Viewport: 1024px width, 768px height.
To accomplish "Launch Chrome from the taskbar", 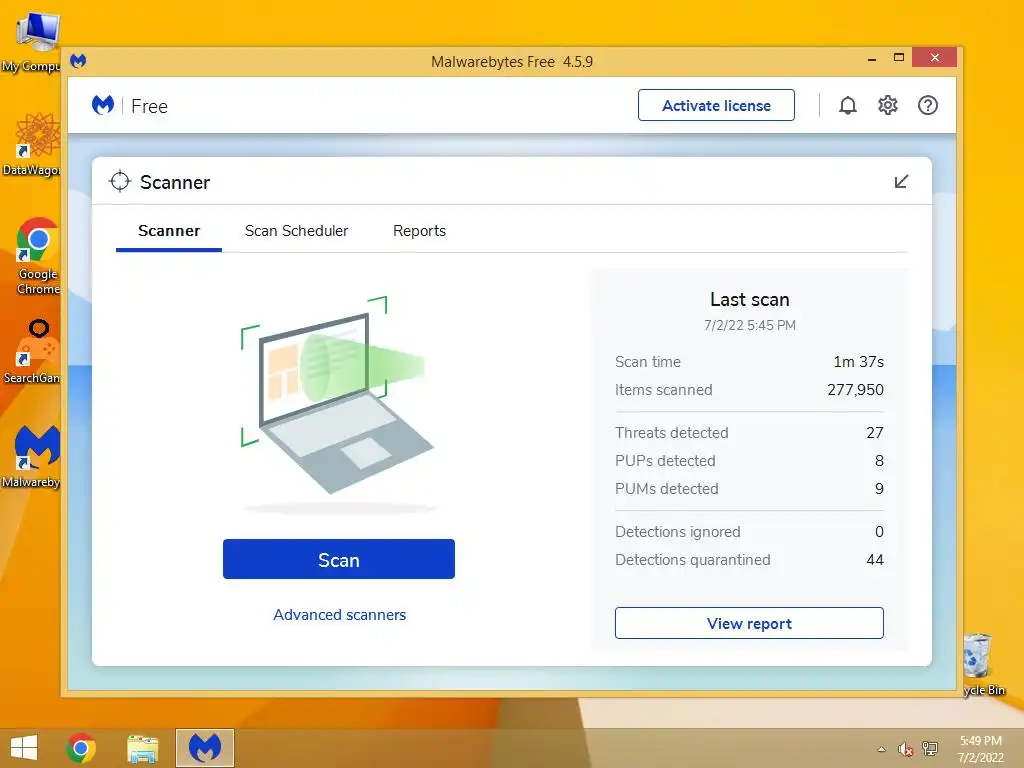I will 81,748.
